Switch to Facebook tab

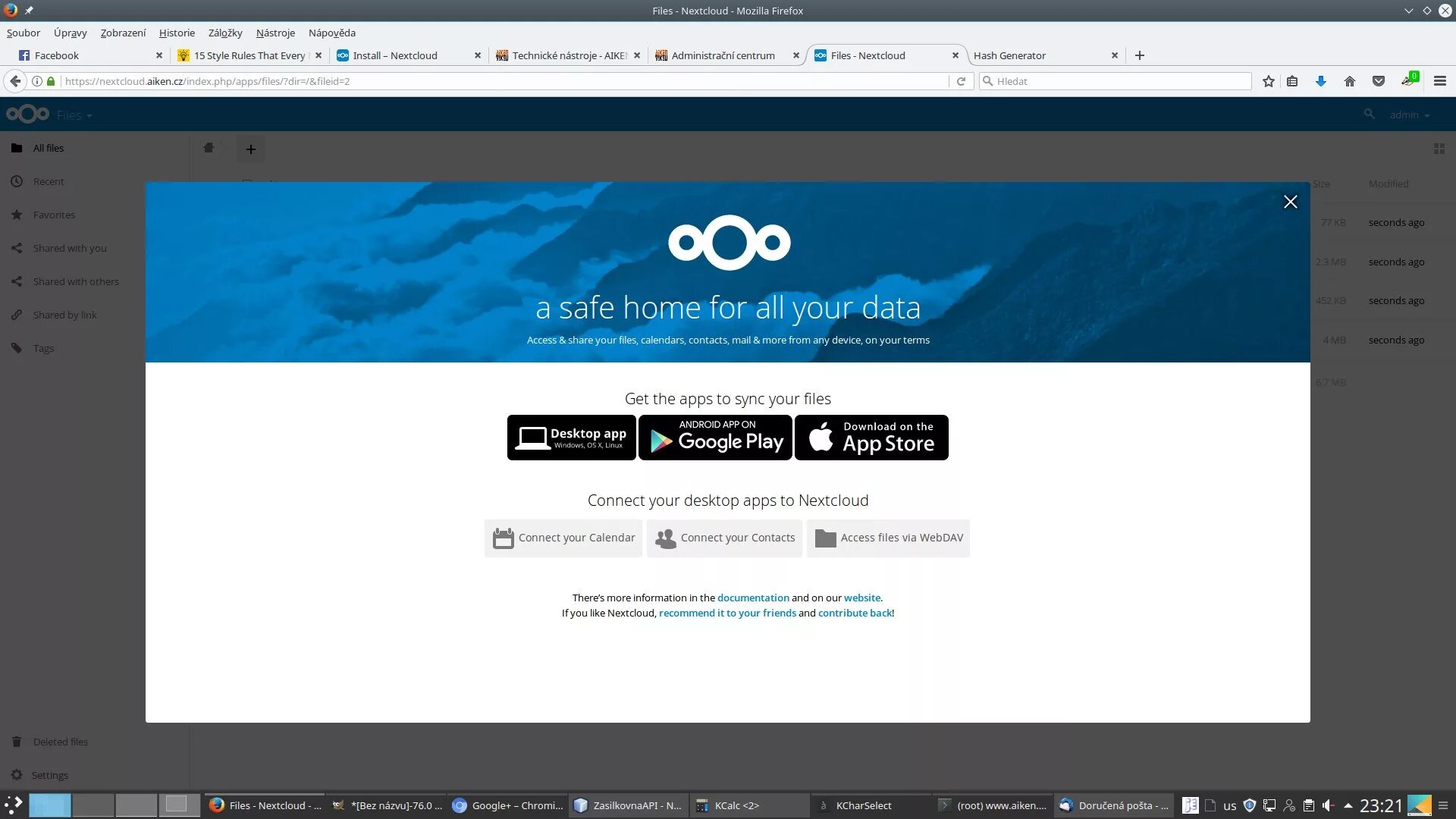(56, 55)
